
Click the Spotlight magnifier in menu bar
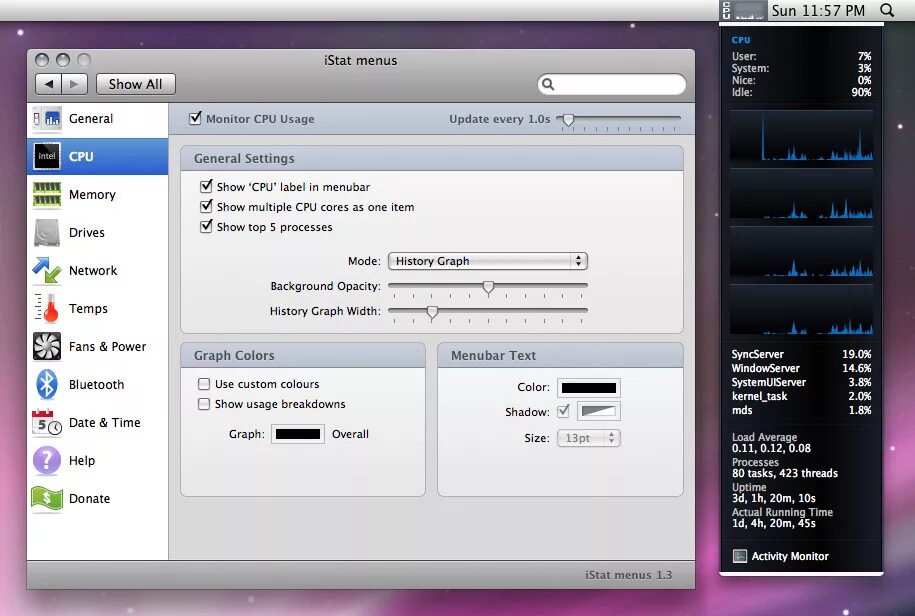click(887, 10)
